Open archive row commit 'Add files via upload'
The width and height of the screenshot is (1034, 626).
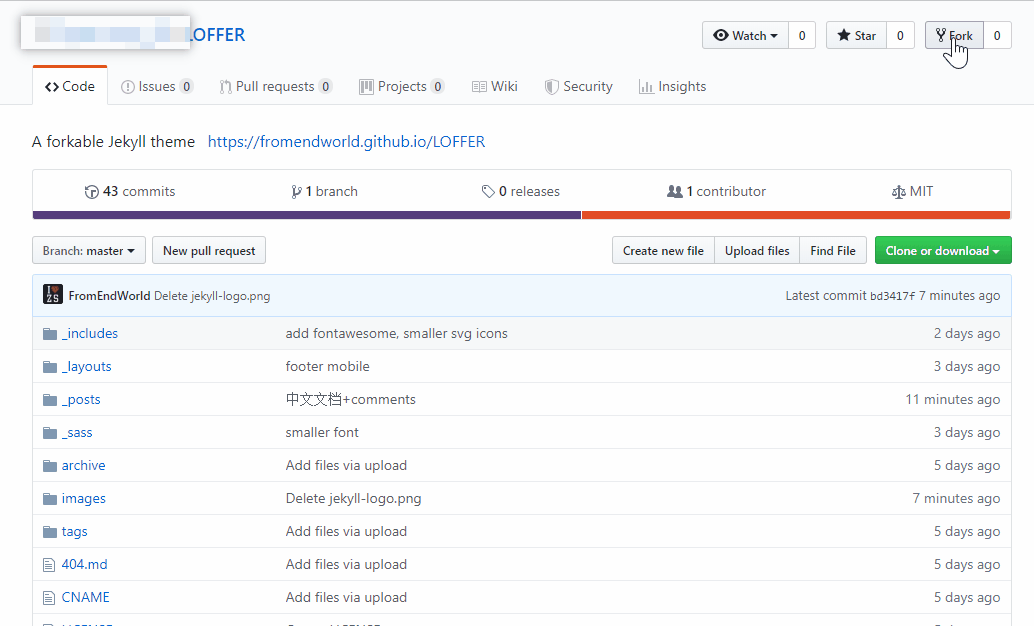pos(346,466)
